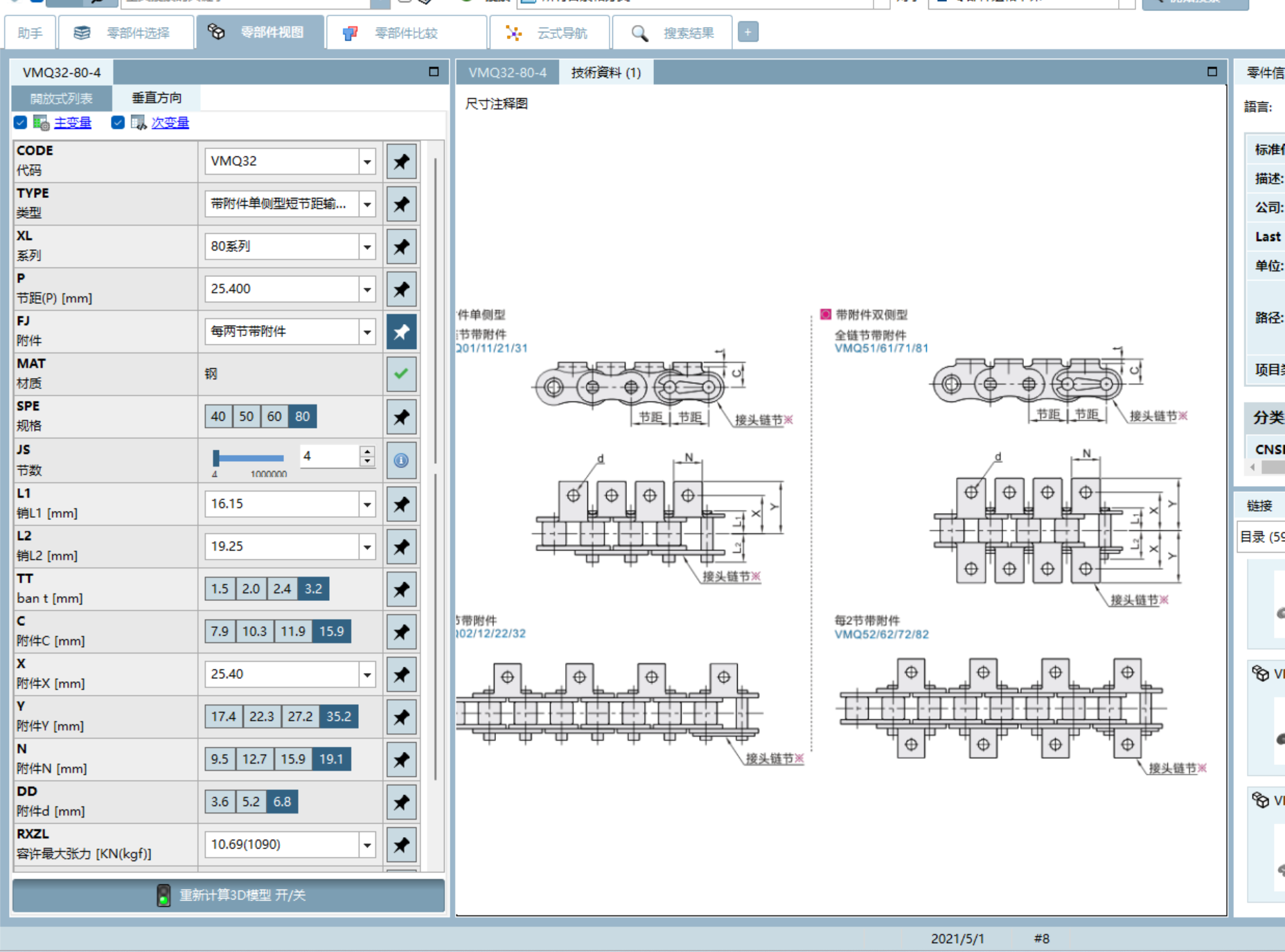Click the 重新计算3D模型 开/关 button
This screenshot has width=1285, height=952.
pos(229,895)
